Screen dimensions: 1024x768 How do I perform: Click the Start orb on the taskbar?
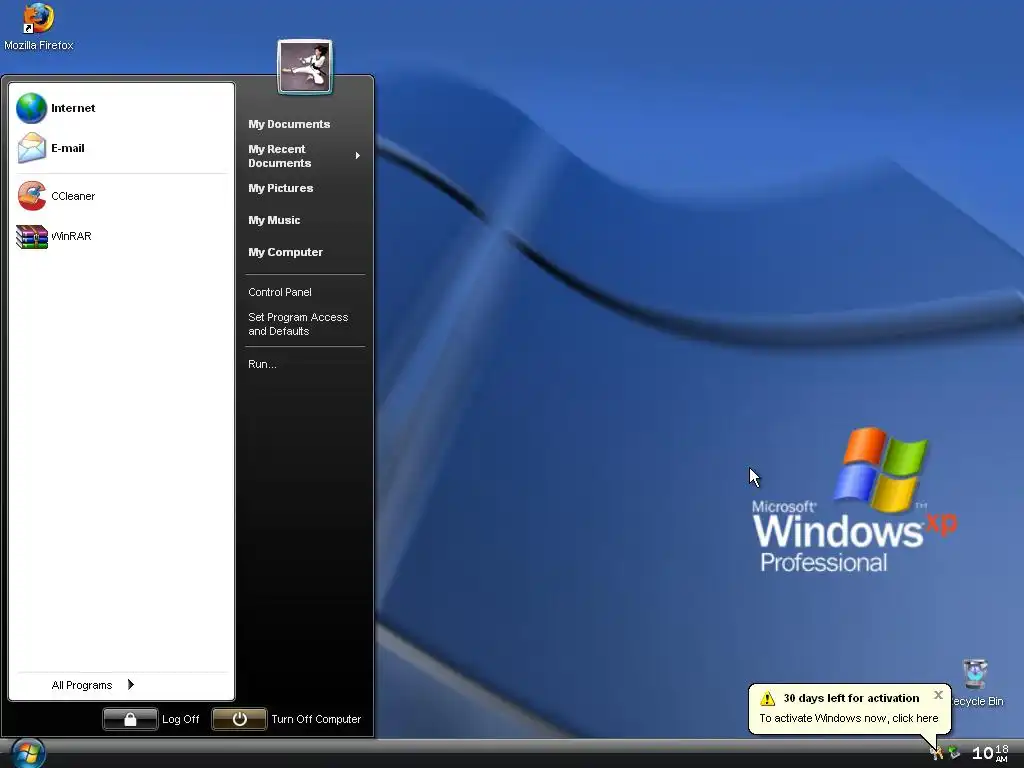tap(27, 754)
